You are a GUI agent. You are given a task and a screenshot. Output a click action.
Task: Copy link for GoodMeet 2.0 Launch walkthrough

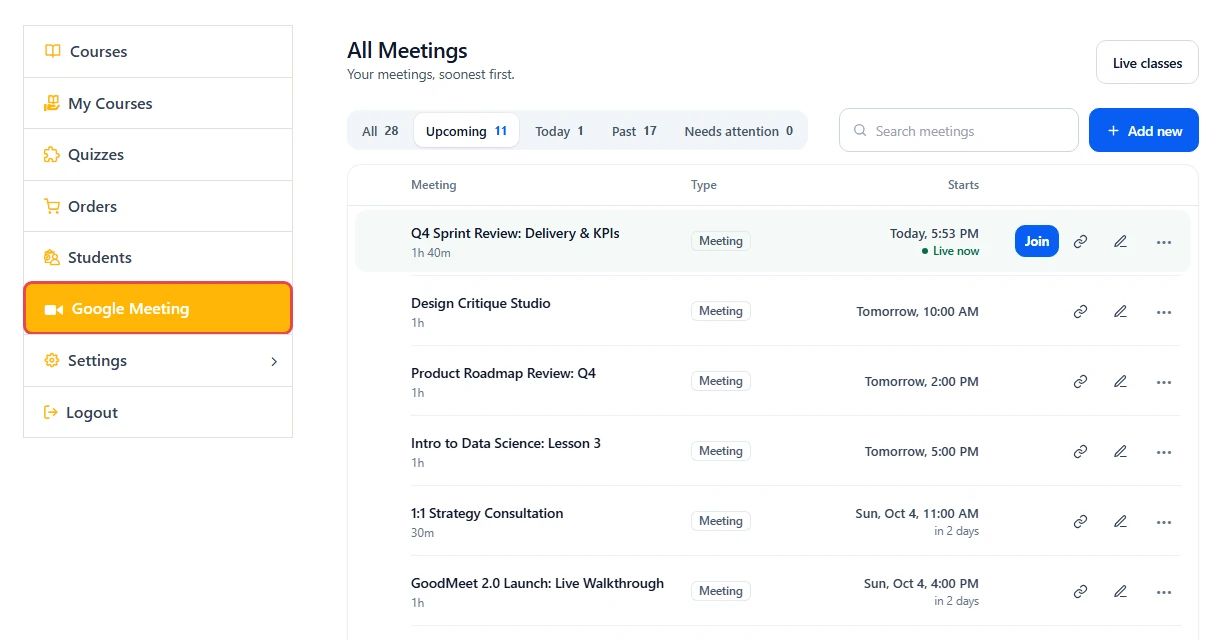1080,591
